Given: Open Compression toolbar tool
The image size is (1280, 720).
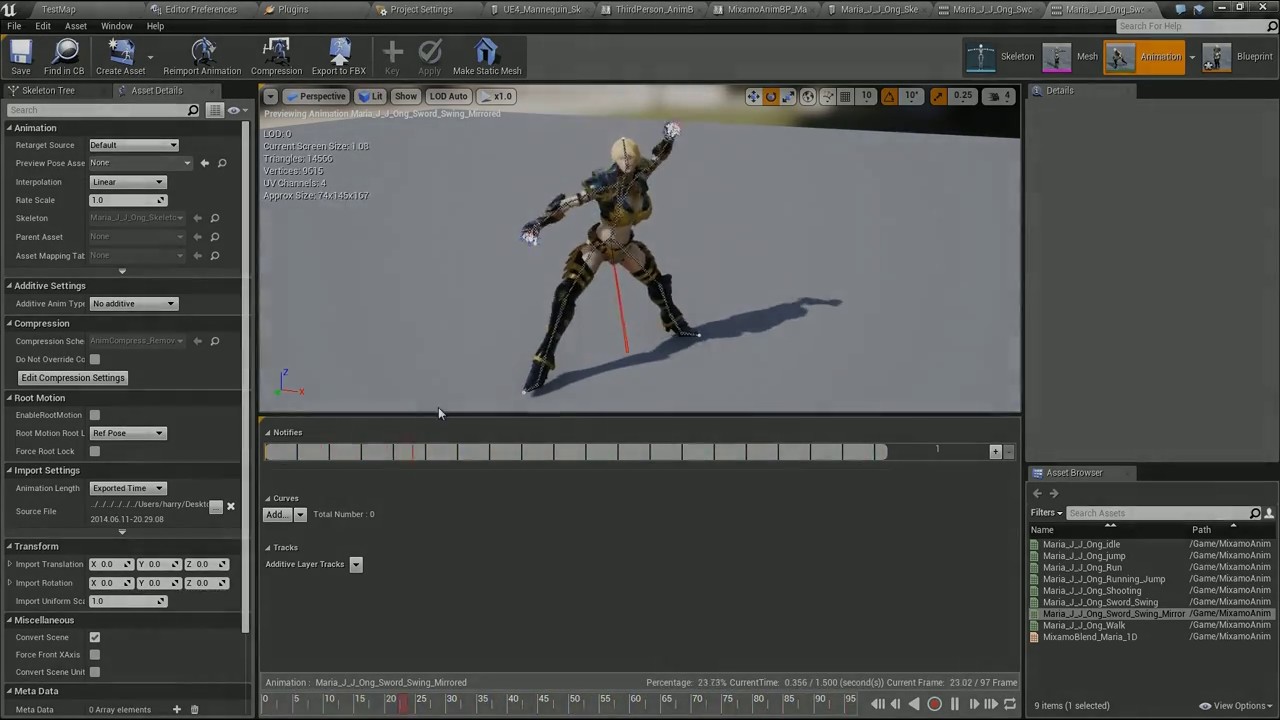Looking at the screenshot, I should tap(276, 57).
